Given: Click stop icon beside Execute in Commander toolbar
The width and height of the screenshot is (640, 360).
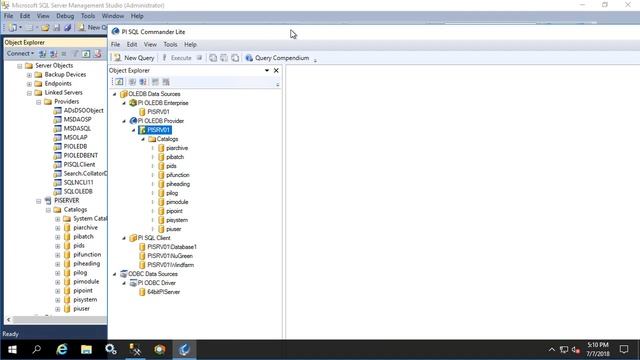Looking at the screenshot, I should pyautogui.click(x=199, y=58).
